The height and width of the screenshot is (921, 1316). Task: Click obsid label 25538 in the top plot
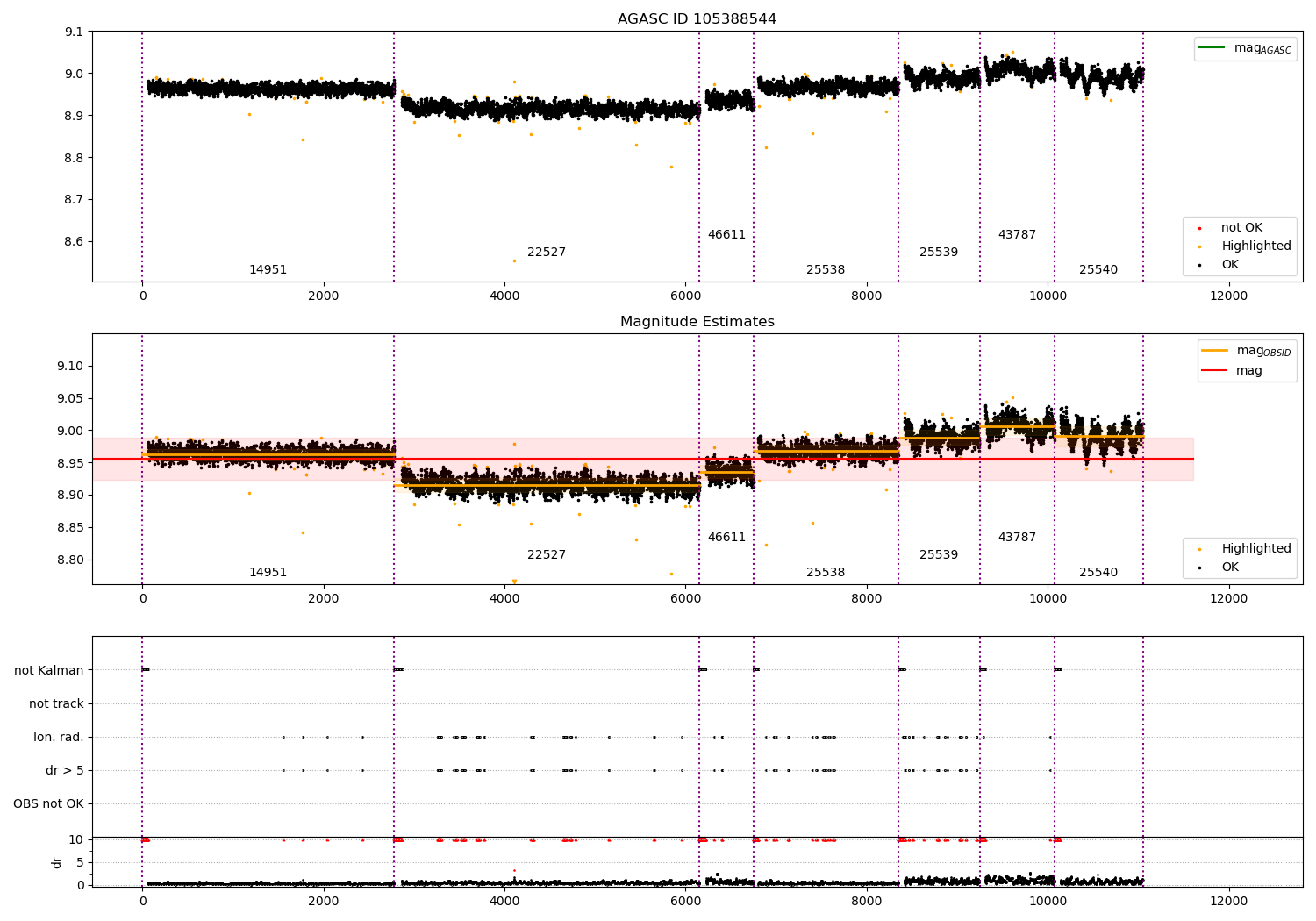[x=826, y=270]
